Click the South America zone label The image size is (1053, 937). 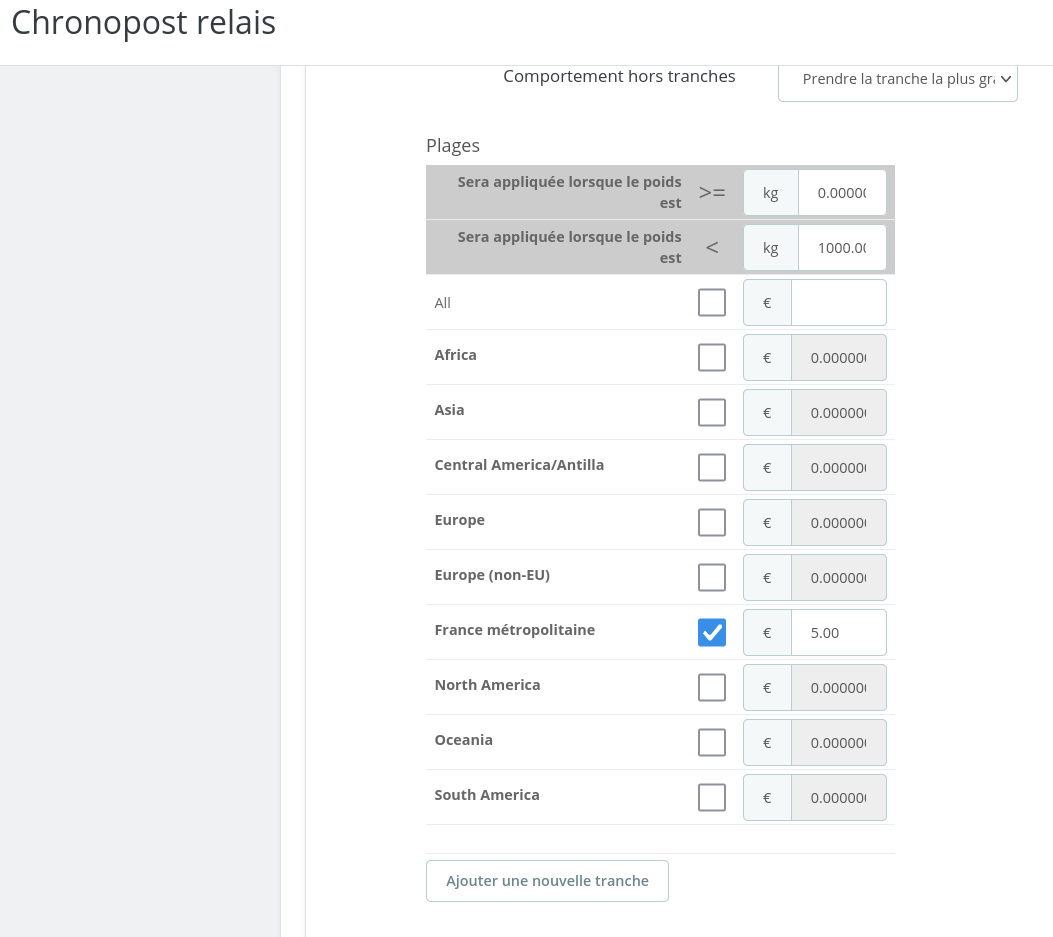tap(487, 795)
